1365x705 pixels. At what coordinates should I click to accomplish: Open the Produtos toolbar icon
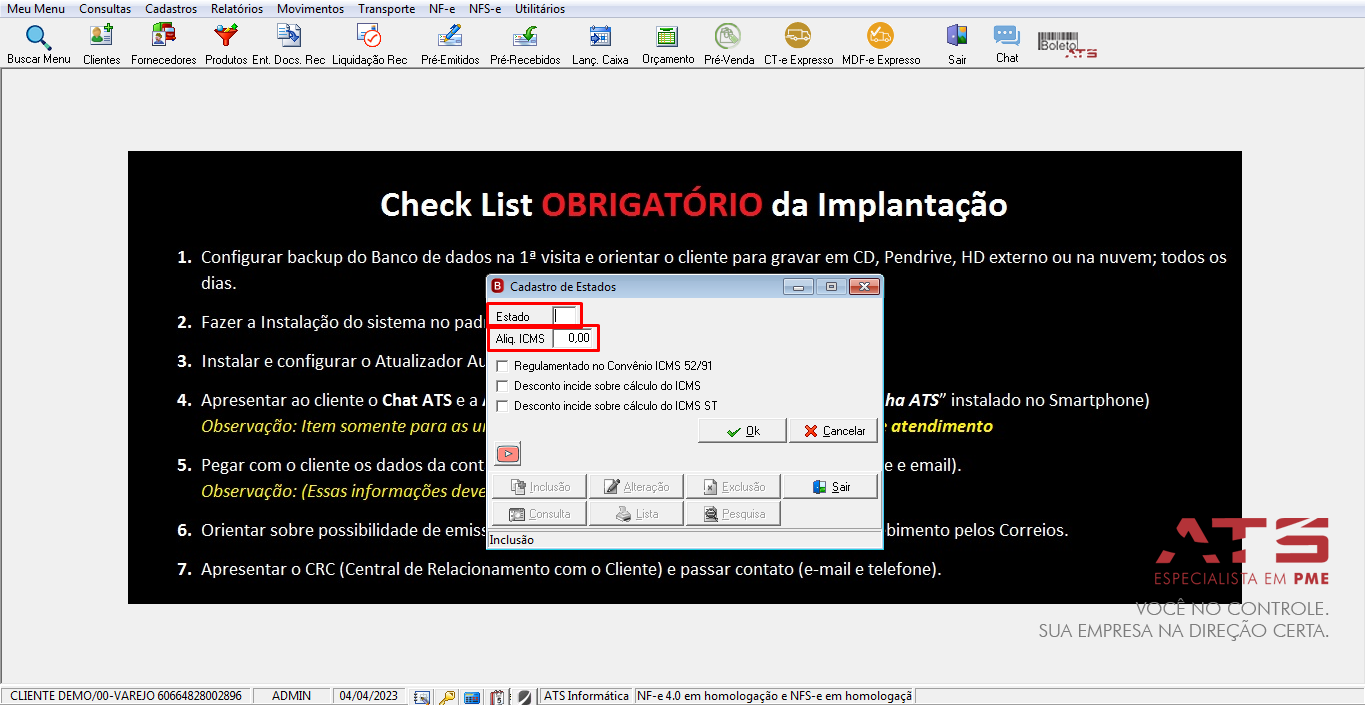[x=226, y=45]
